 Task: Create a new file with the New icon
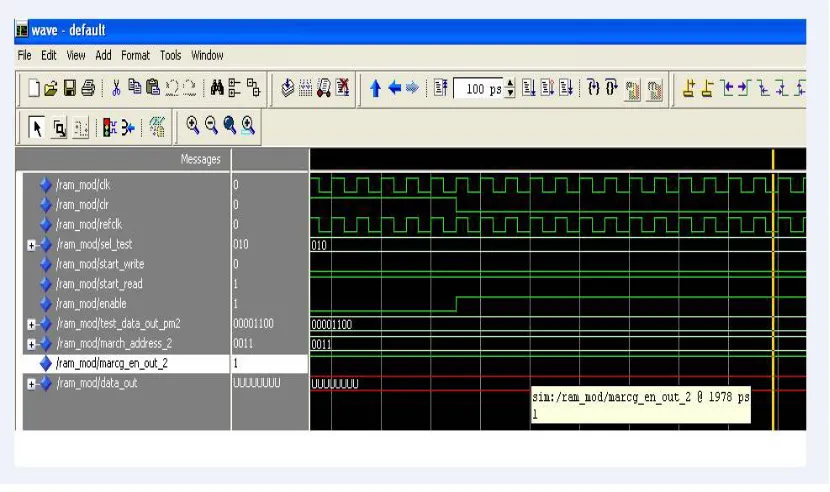34,88
